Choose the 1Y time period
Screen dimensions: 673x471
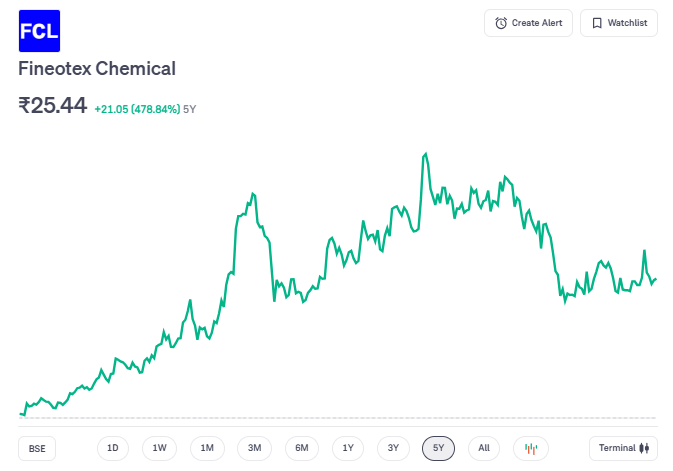point(347,448)
